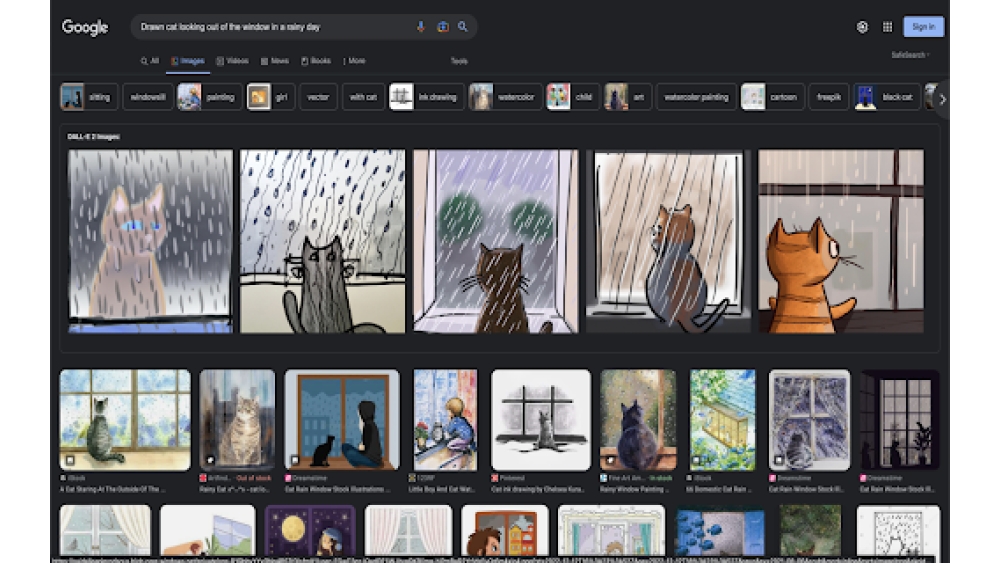Image resolution: width=1000 pixels, height=563 pixels.
Task: Filter by the with cat chip
Action: click(363, 97)
